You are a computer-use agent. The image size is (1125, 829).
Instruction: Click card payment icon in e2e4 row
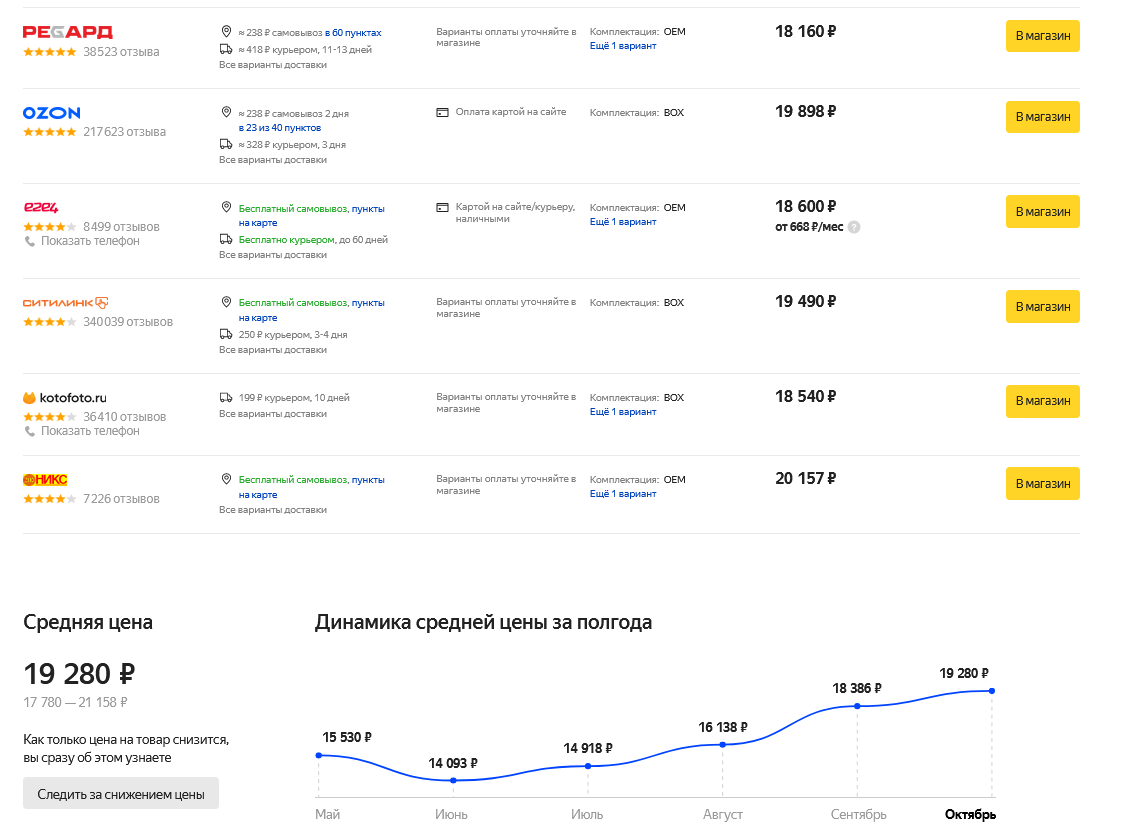point(443,207)
